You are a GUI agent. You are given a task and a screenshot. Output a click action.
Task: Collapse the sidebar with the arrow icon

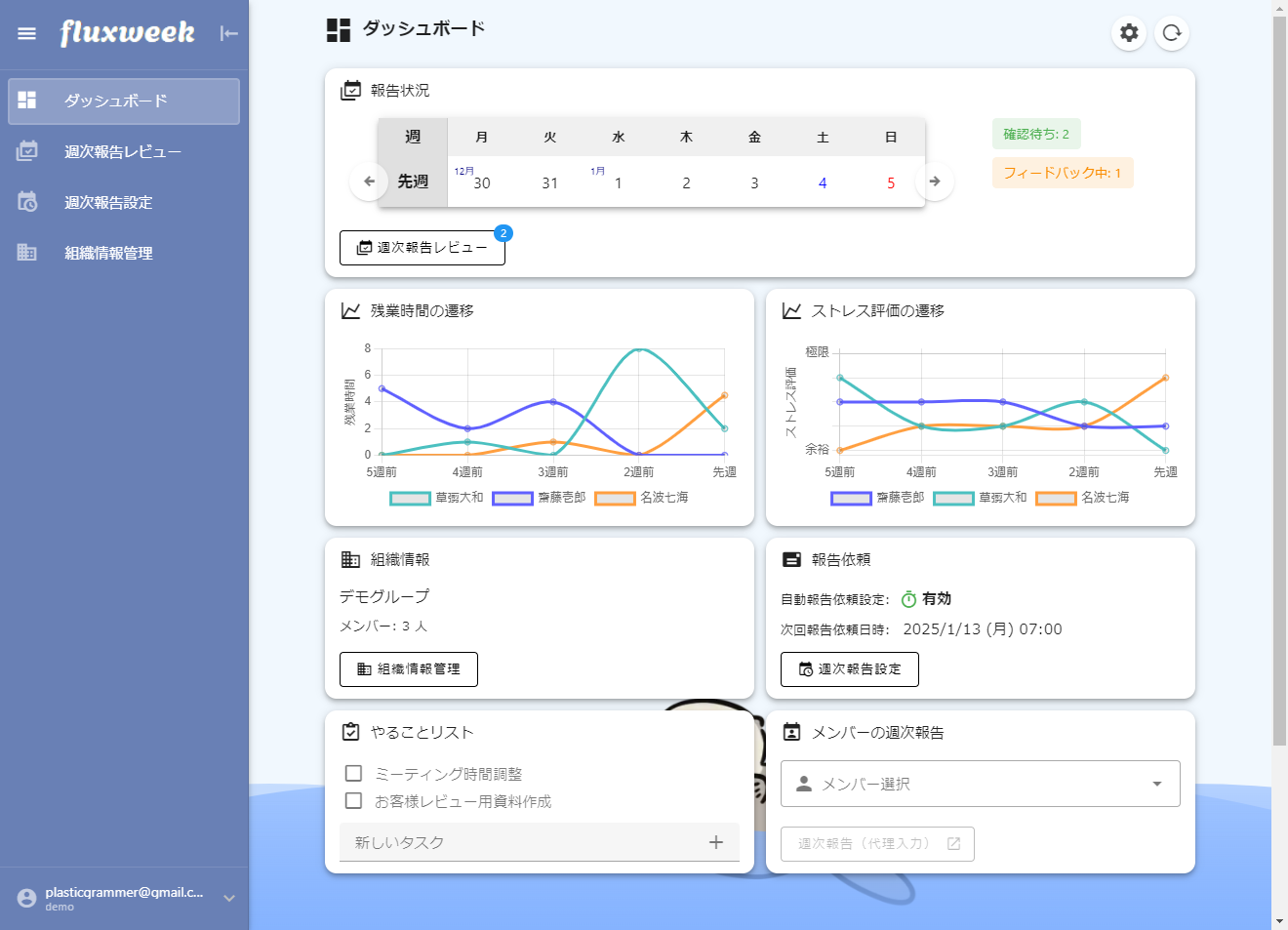tap(229, 33)
